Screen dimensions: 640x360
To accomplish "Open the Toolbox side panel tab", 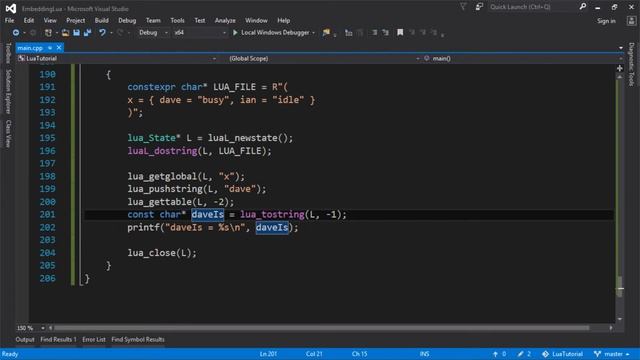I will tap(8, 53).
